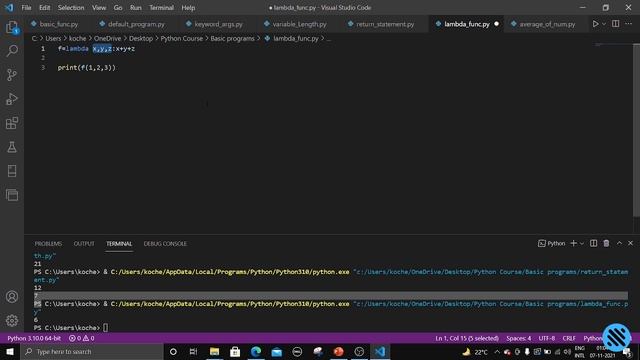Viewport: 640px width, 360px height.
Task: Click the terminal prompt input
Action: click(106, 328)
